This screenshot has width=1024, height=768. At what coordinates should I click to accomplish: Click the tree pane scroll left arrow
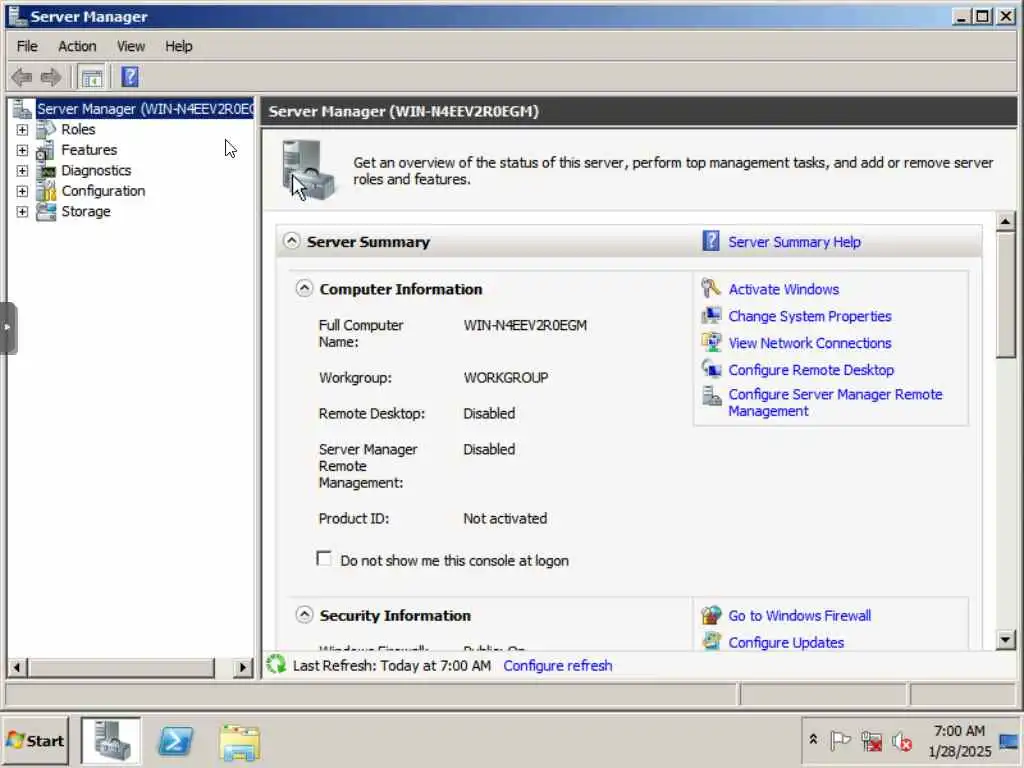[18, 667]
